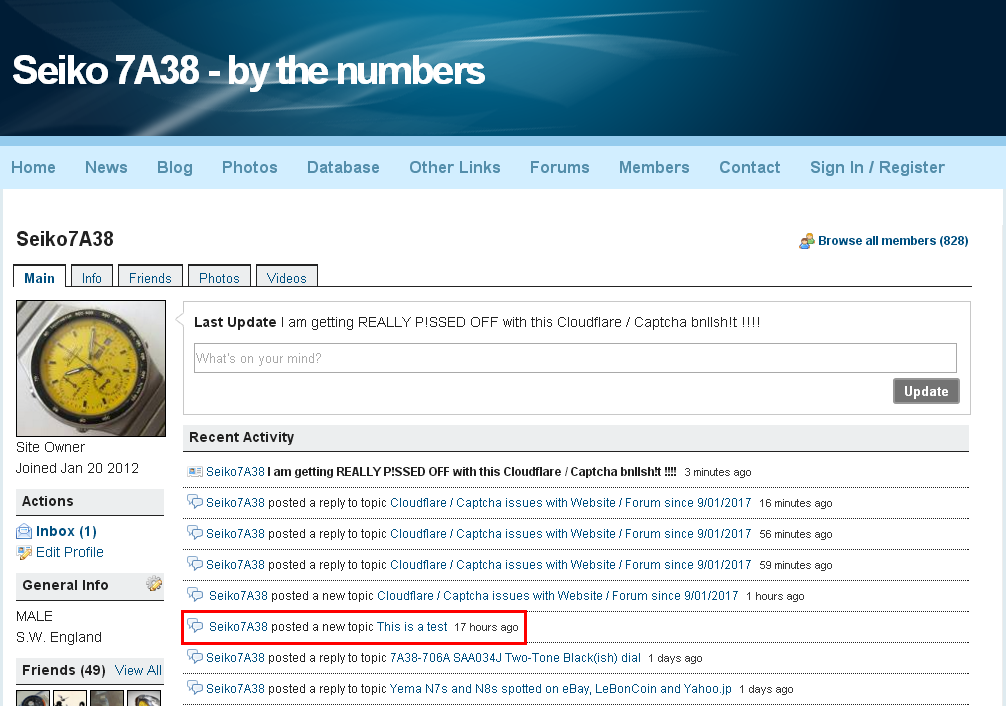Click the Edit Profile link
Image resolution: width=1006 pixels, height=706 pixels.
pyautogui.click(x=69, y=552)
